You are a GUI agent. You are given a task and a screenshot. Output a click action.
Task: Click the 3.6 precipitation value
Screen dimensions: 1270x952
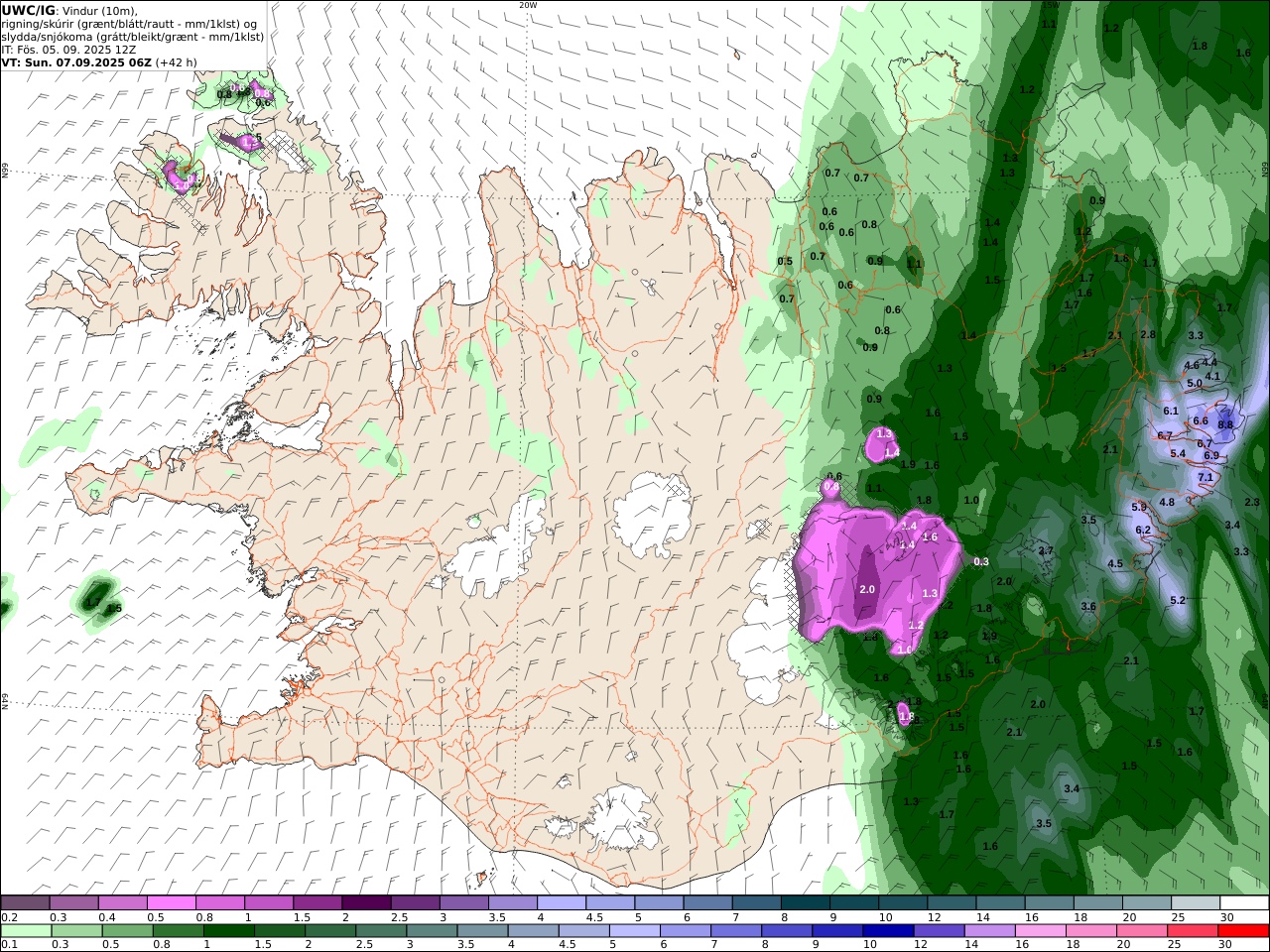coord(1088,607)
